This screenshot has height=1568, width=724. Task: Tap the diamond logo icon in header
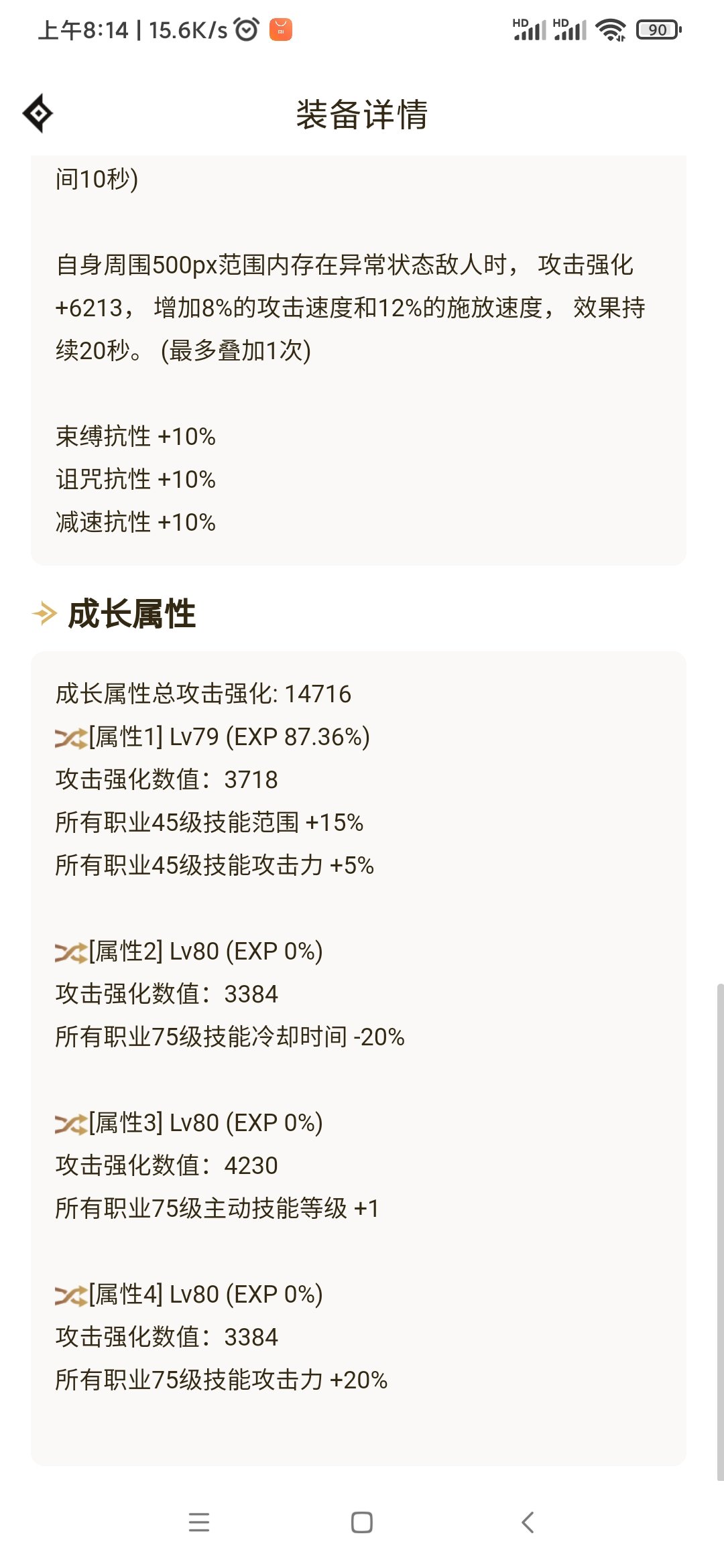[38, 113]
